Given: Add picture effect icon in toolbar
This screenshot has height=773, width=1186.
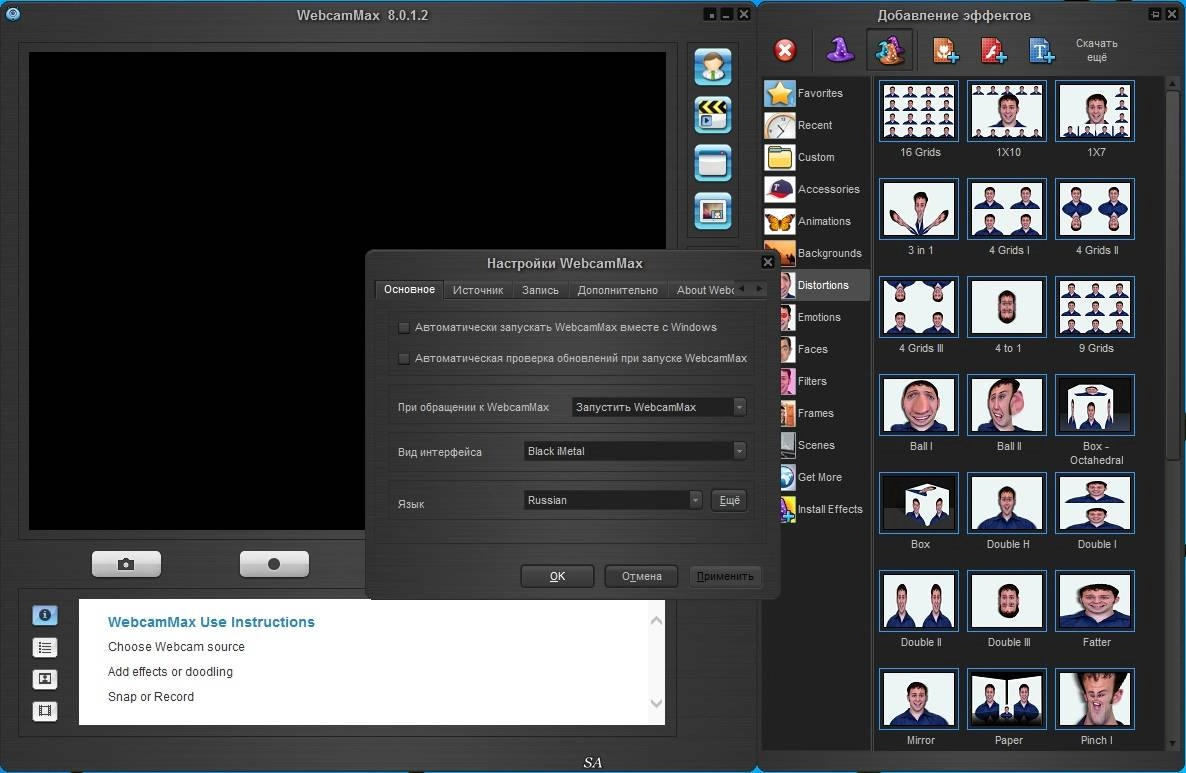Looking at the screenshot, I should (x=945, y=51).
